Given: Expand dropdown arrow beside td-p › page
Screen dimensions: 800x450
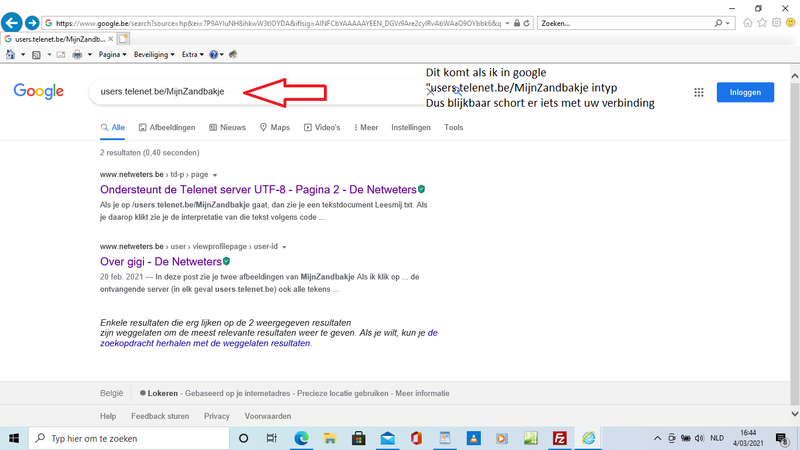Looking at the screenshot, I should 215,175.
